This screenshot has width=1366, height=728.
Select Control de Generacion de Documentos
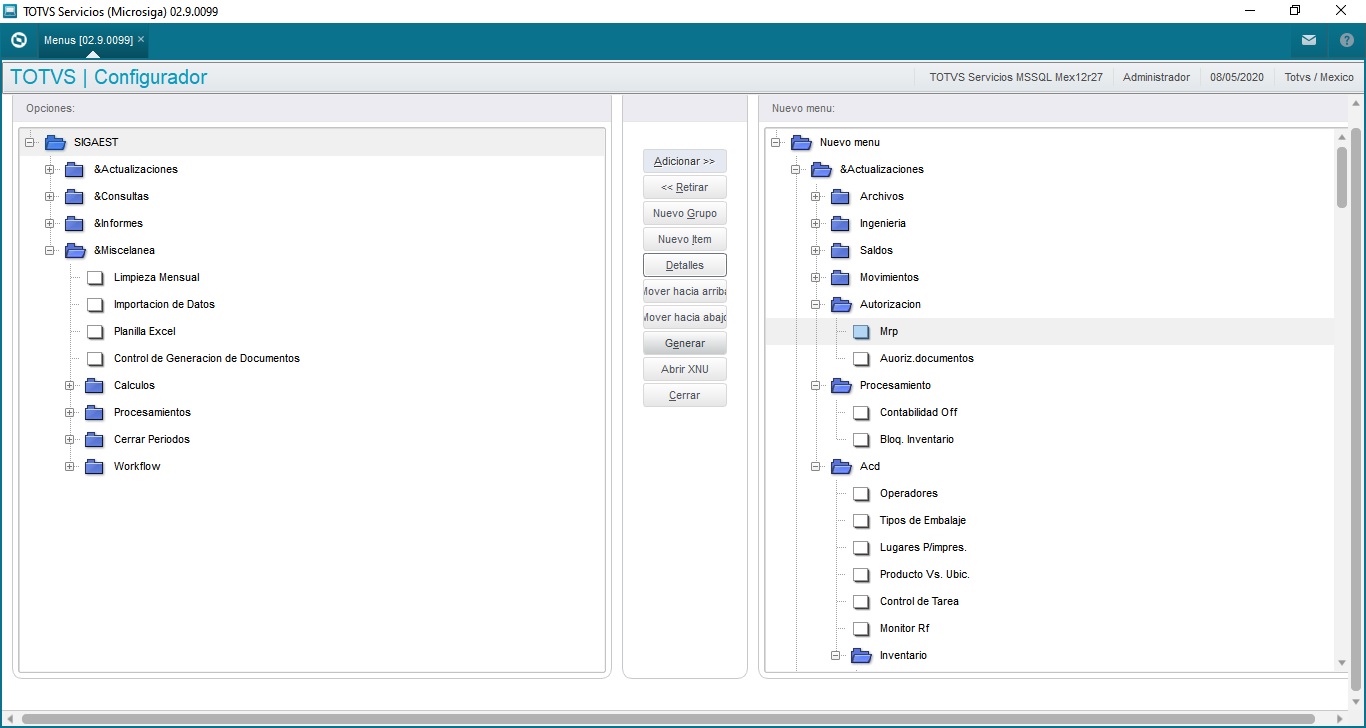pos(207,358)
